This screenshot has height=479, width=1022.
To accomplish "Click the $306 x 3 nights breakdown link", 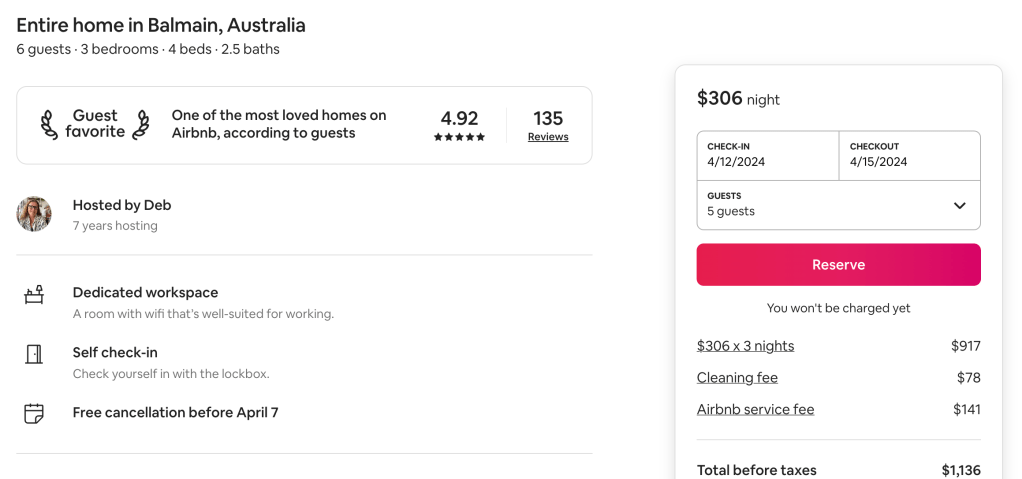I will coord(745,346).
